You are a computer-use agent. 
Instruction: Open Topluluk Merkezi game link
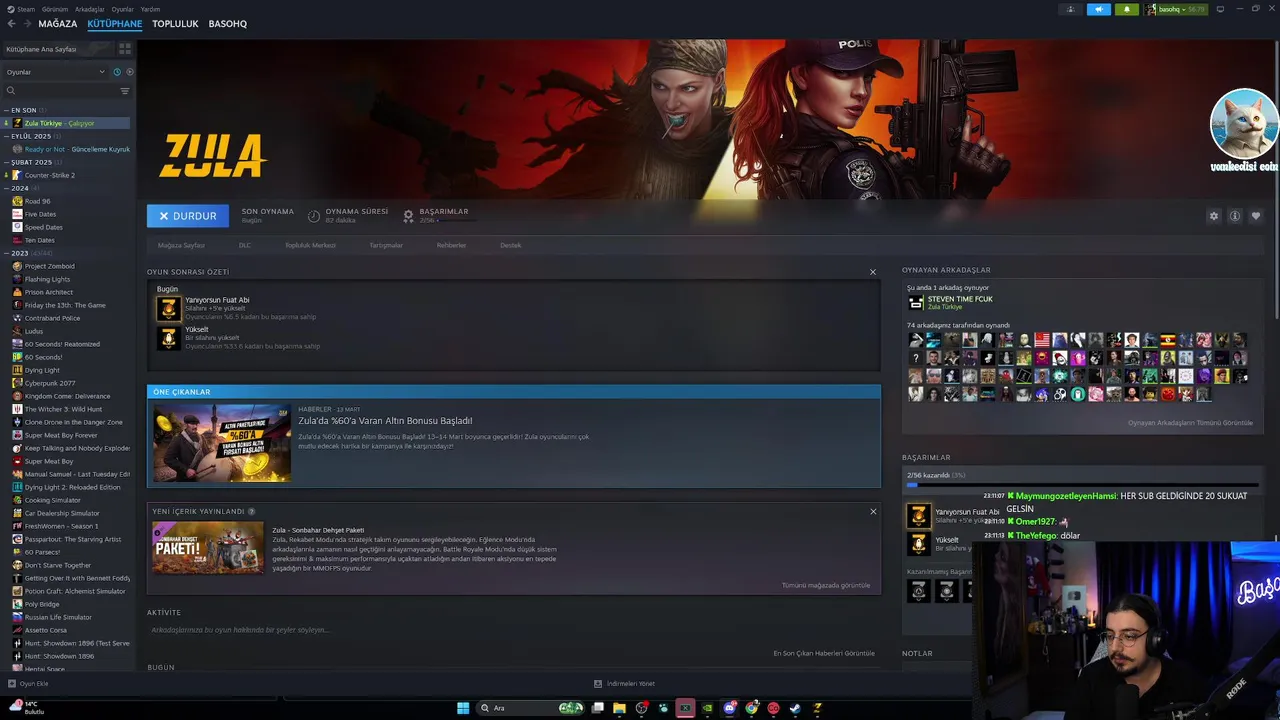coord(310,245)
